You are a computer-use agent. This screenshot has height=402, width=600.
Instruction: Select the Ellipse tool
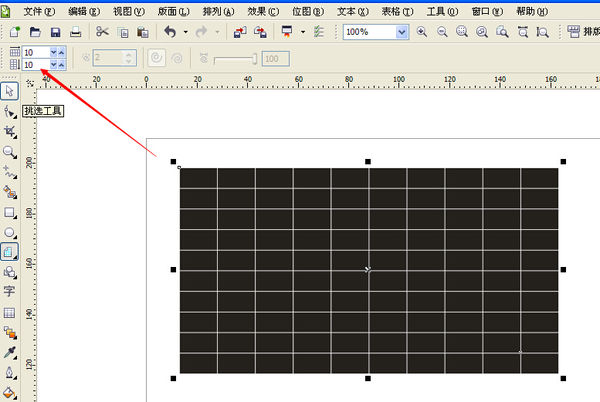pos(10,232)
